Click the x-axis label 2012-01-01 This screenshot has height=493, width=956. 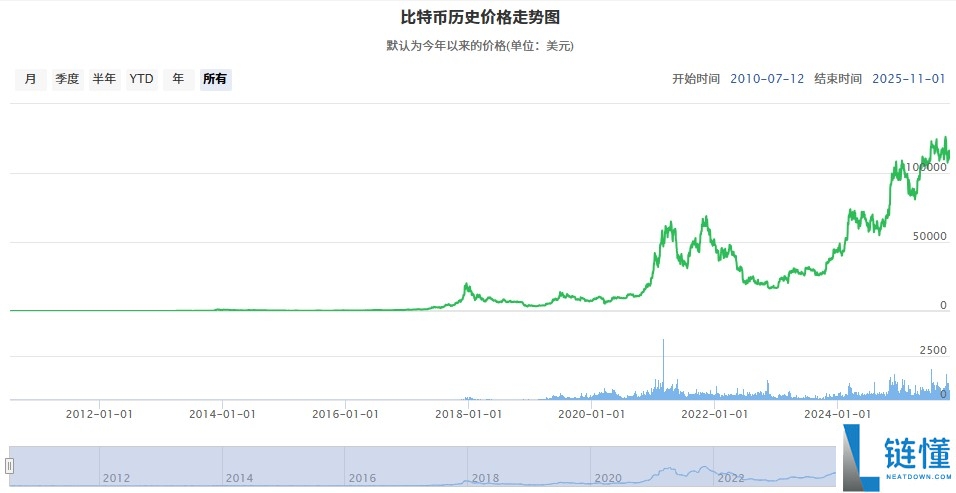99,414
